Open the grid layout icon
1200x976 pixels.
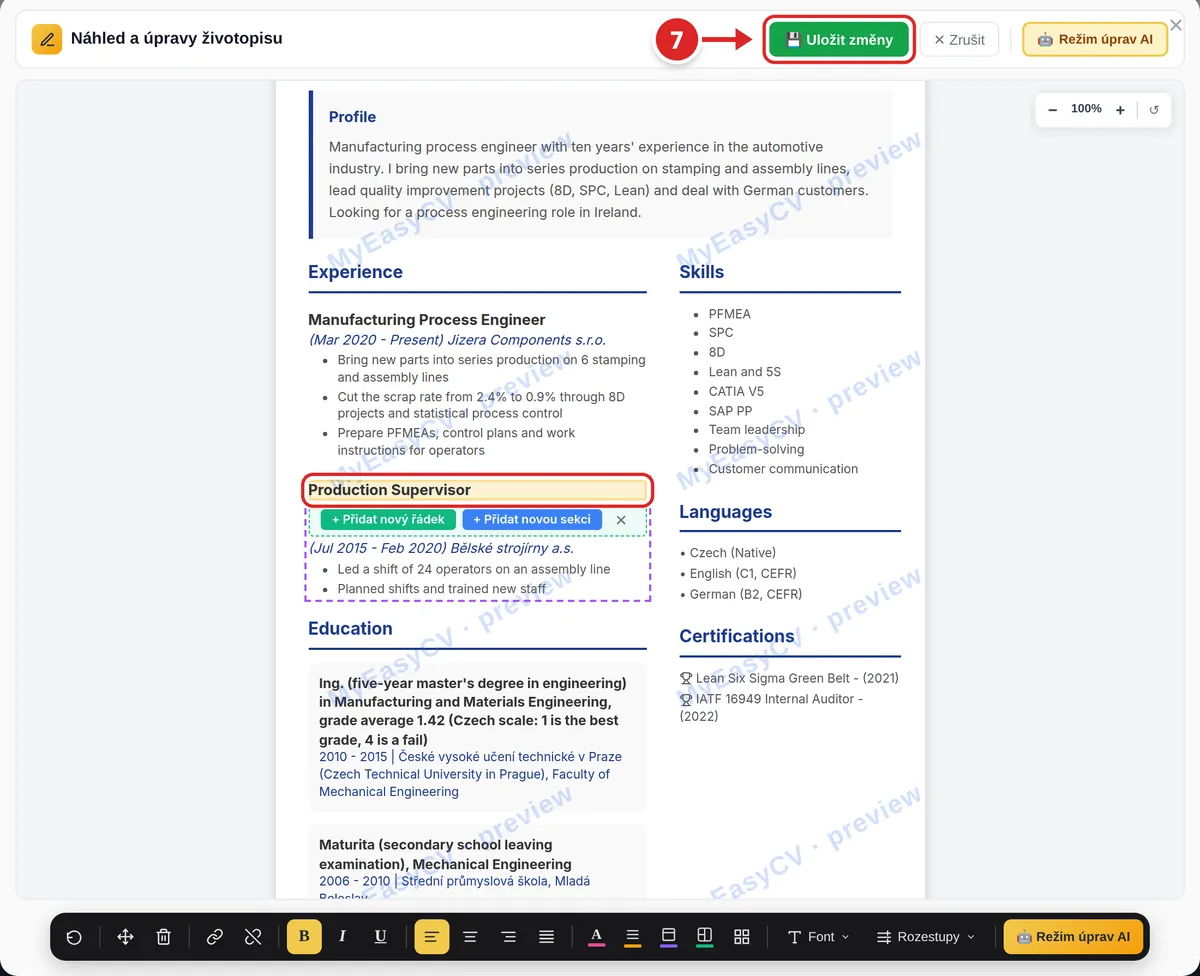pyautogui.click(x=742, y=937)
